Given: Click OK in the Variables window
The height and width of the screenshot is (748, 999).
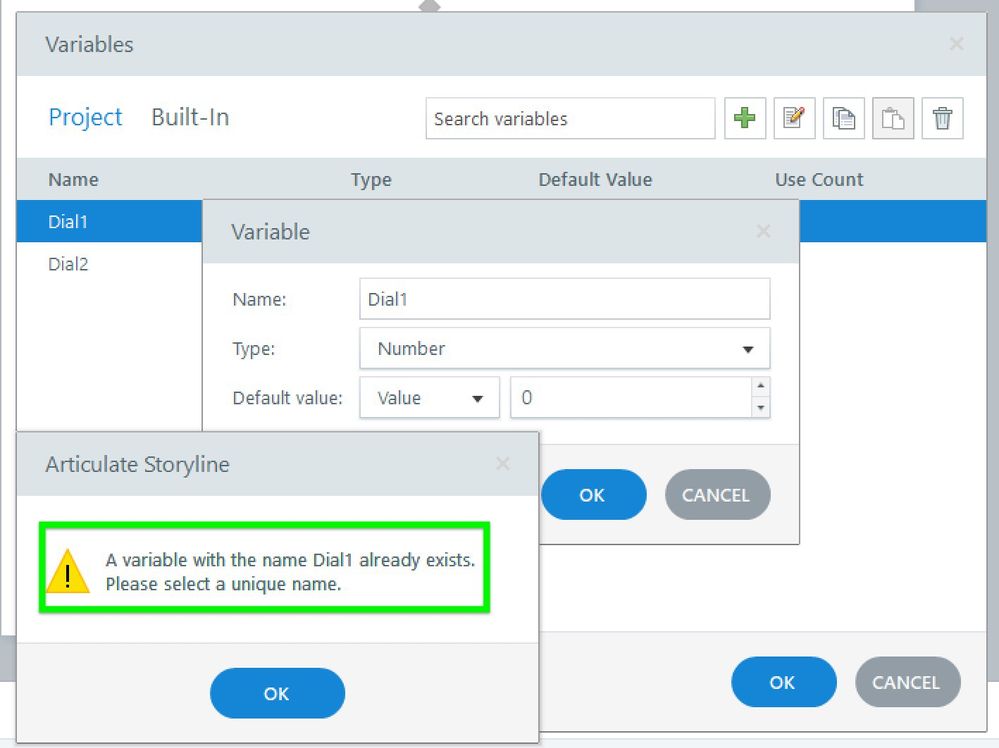Looking at the screenshot, I should tap(784, 682).
